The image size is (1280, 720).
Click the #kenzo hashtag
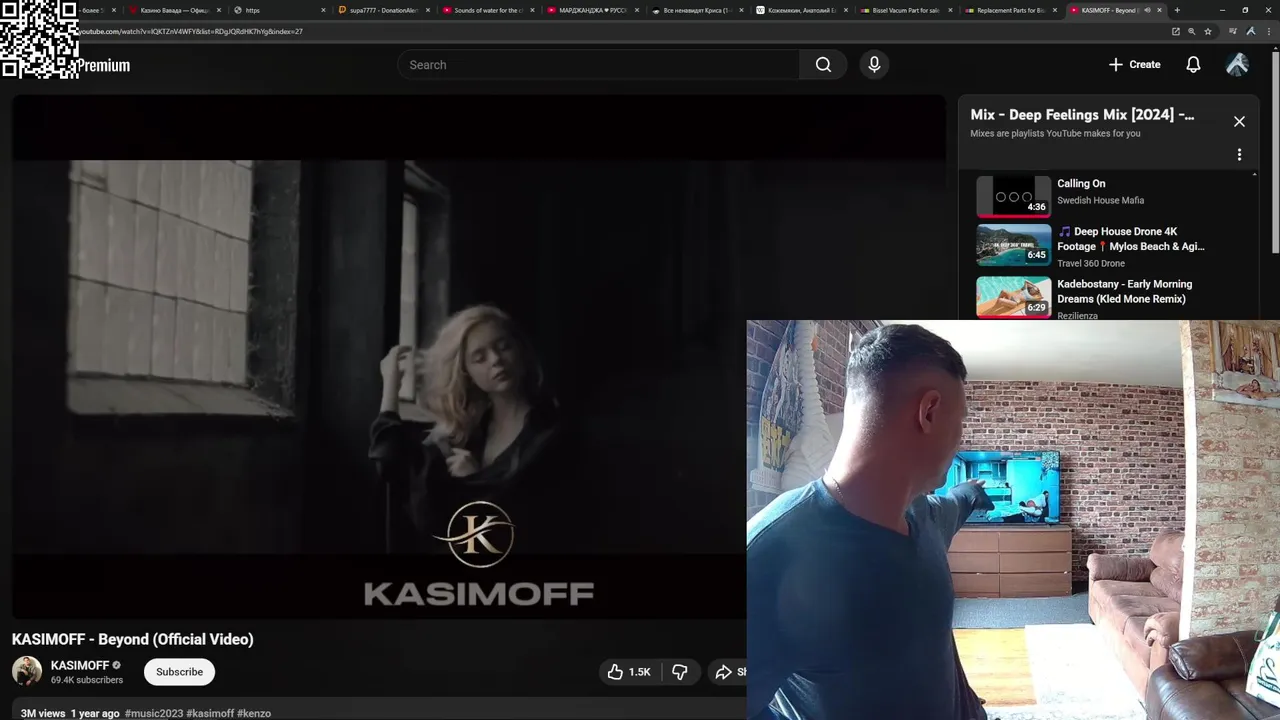pos(254,713)
